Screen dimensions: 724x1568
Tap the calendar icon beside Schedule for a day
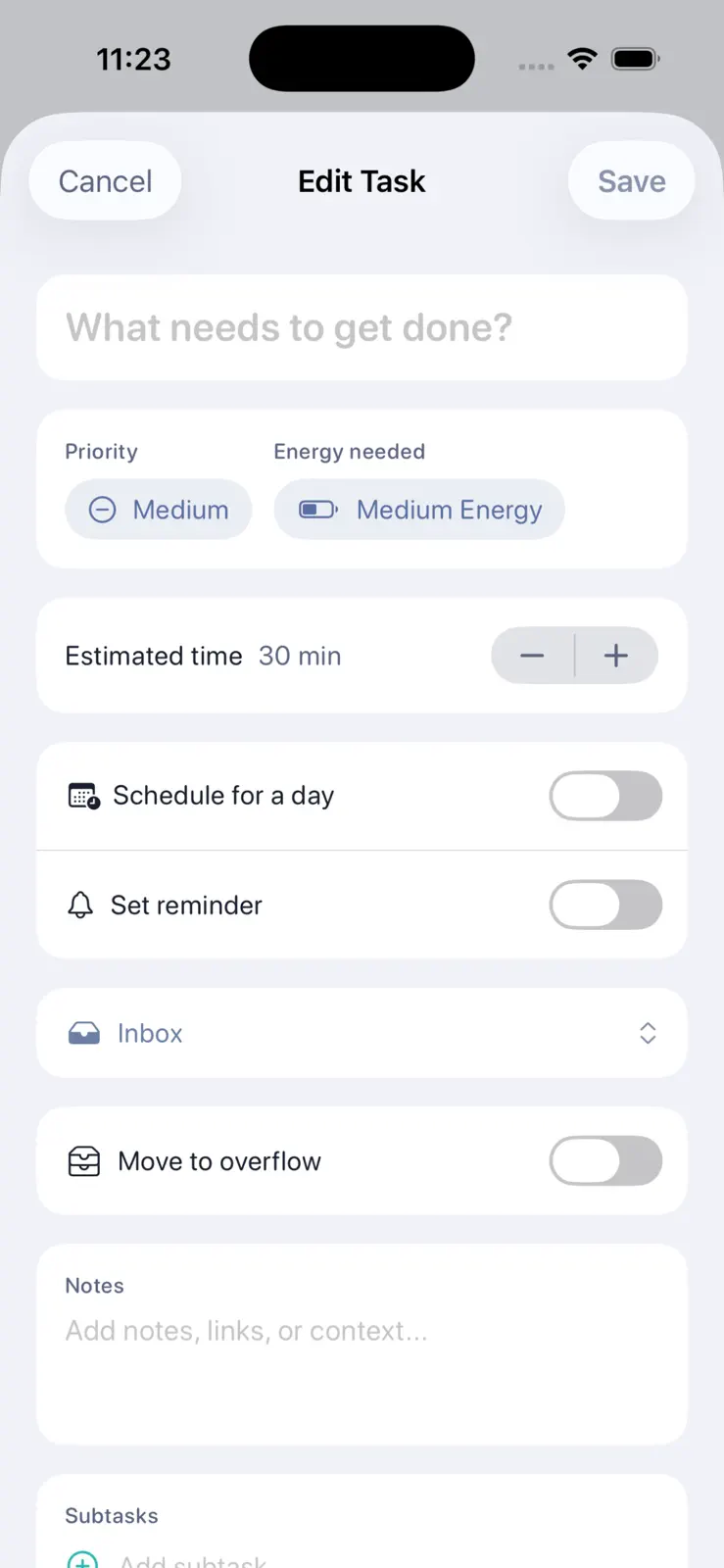[83, 796]
